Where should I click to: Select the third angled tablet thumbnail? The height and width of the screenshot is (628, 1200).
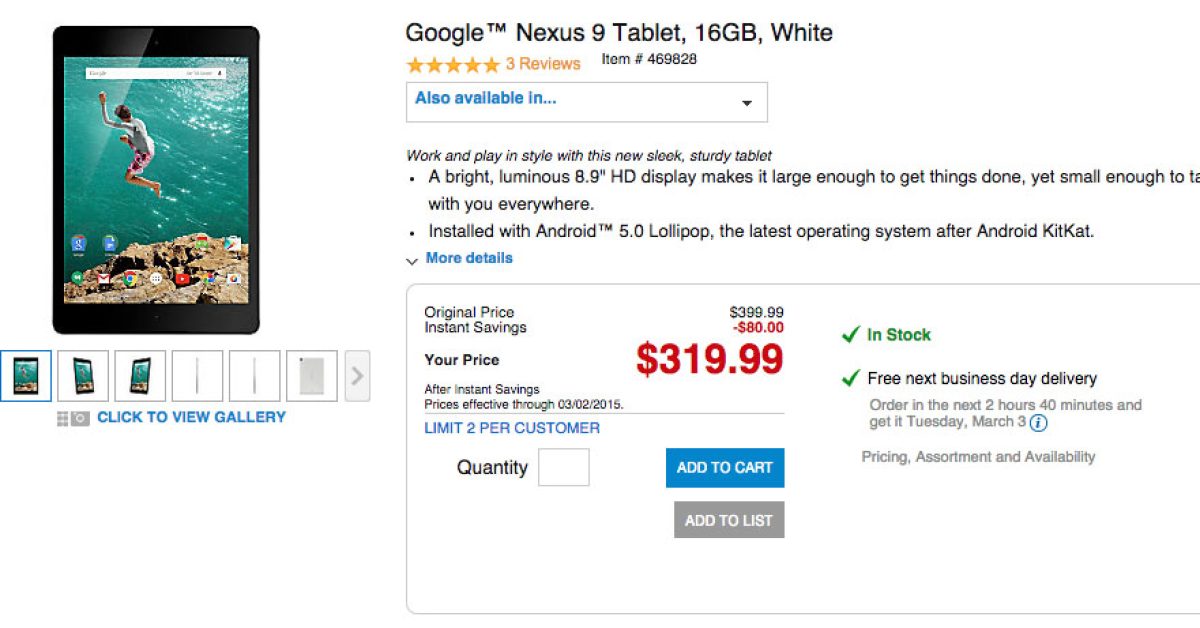[x=140, y=376]
